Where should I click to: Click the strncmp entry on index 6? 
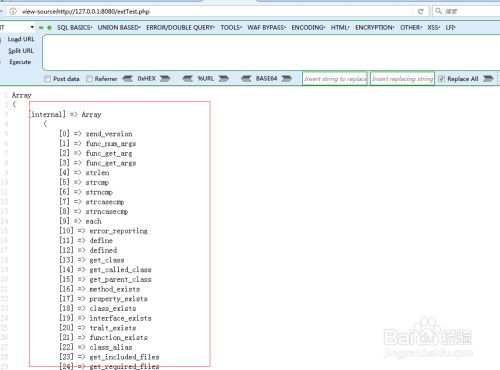[x=99, y=192]
